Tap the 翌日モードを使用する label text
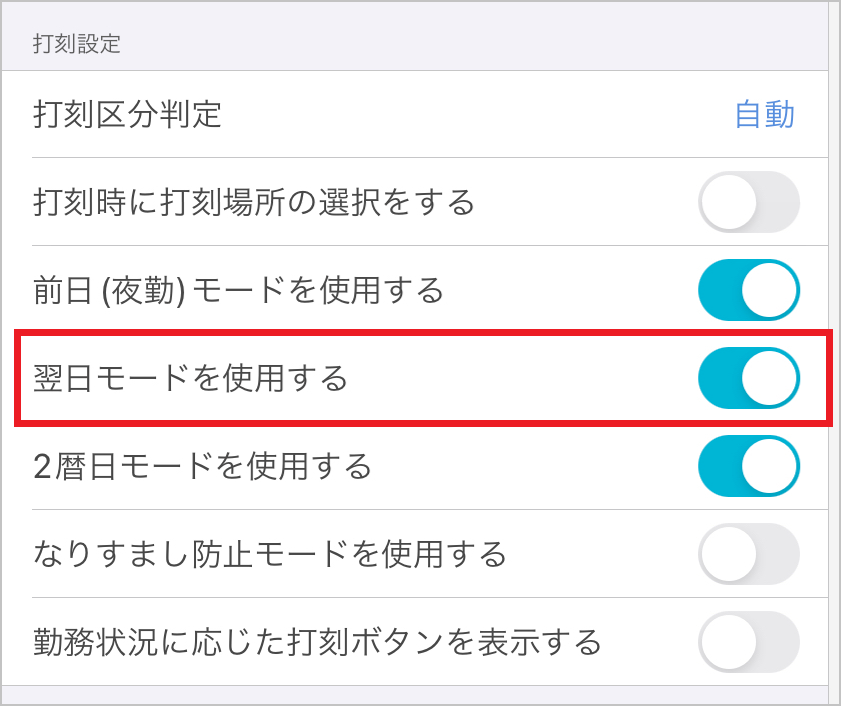 [x=190, y=379]
